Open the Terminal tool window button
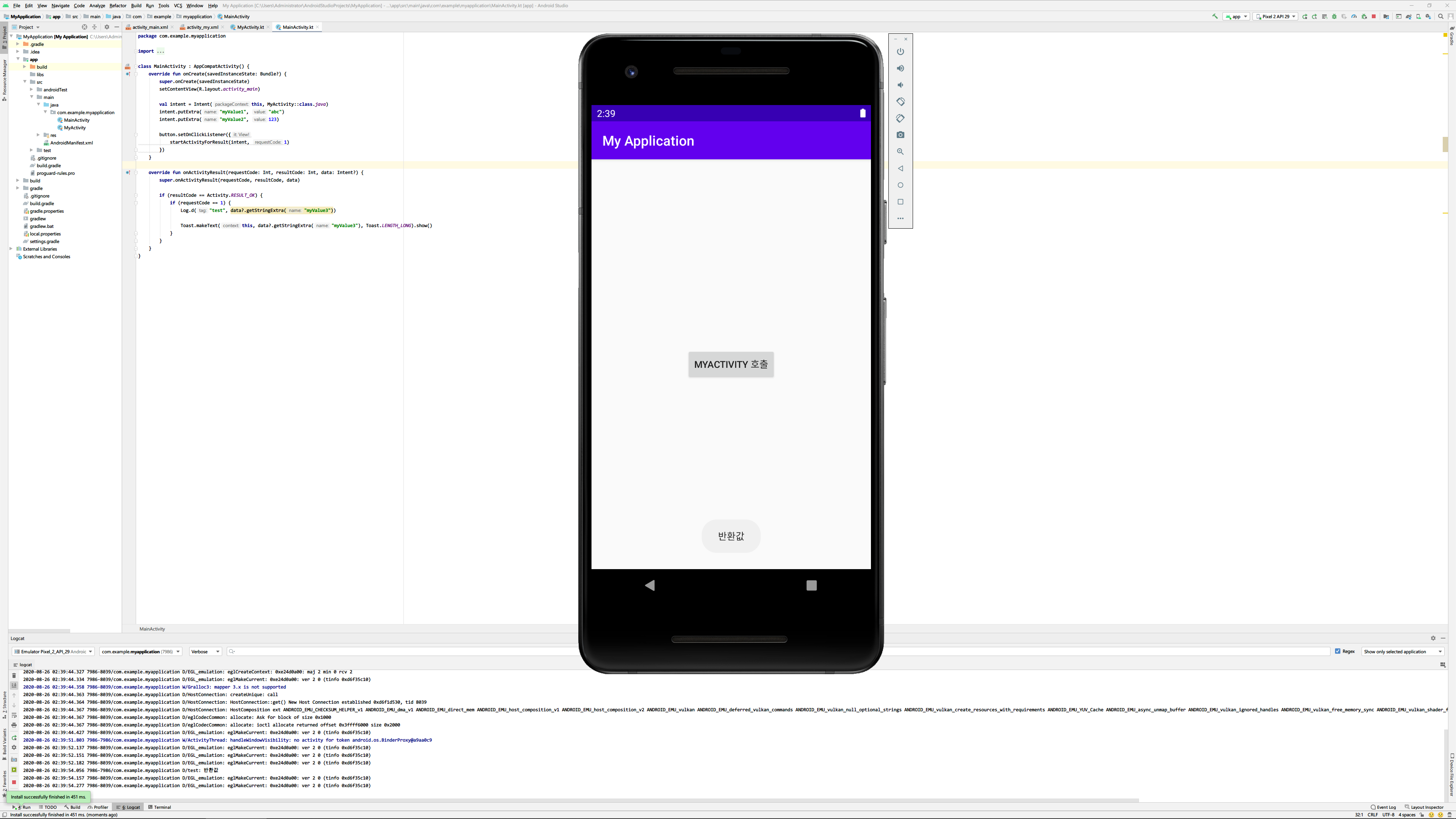The height and width of the screenshot is (819, 1456). (x=159, y=807)
